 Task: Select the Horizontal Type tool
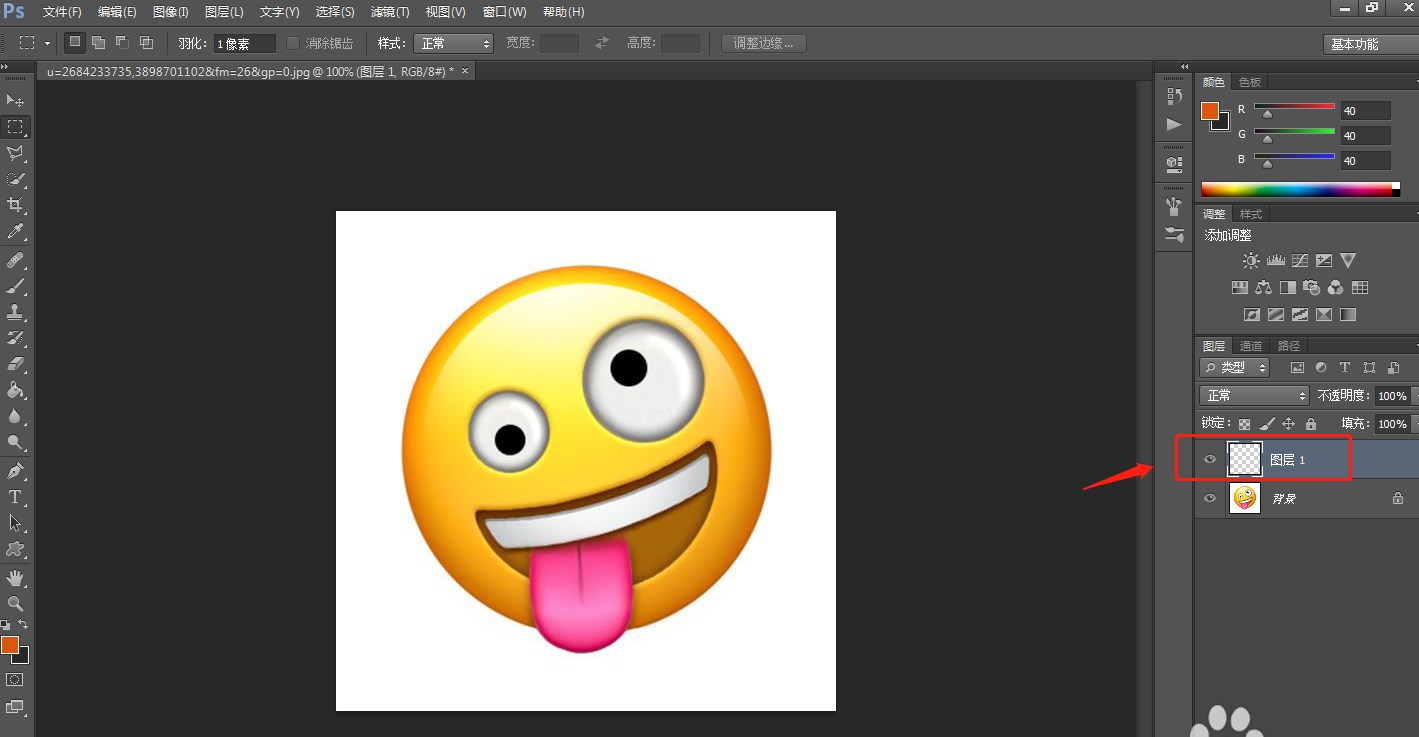click(x=15, y=497)
